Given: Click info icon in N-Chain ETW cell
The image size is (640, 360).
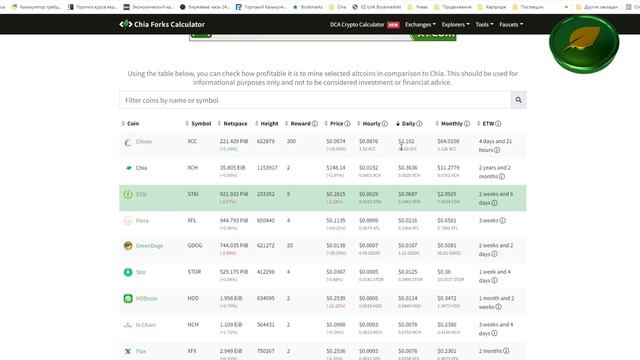Looking at the screenshot, I should click(494, 333).
